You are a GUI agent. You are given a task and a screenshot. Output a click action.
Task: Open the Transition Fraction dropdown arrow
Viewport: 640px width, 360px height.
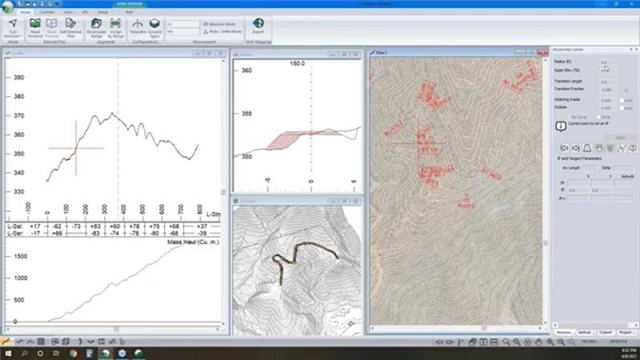coord(627,90)
